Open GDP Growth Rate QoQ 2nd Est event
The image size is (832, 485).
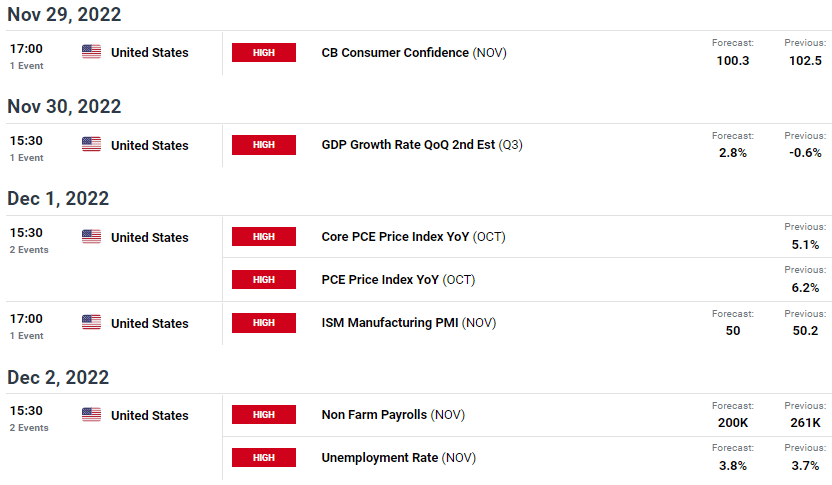(x=422, y=145)
